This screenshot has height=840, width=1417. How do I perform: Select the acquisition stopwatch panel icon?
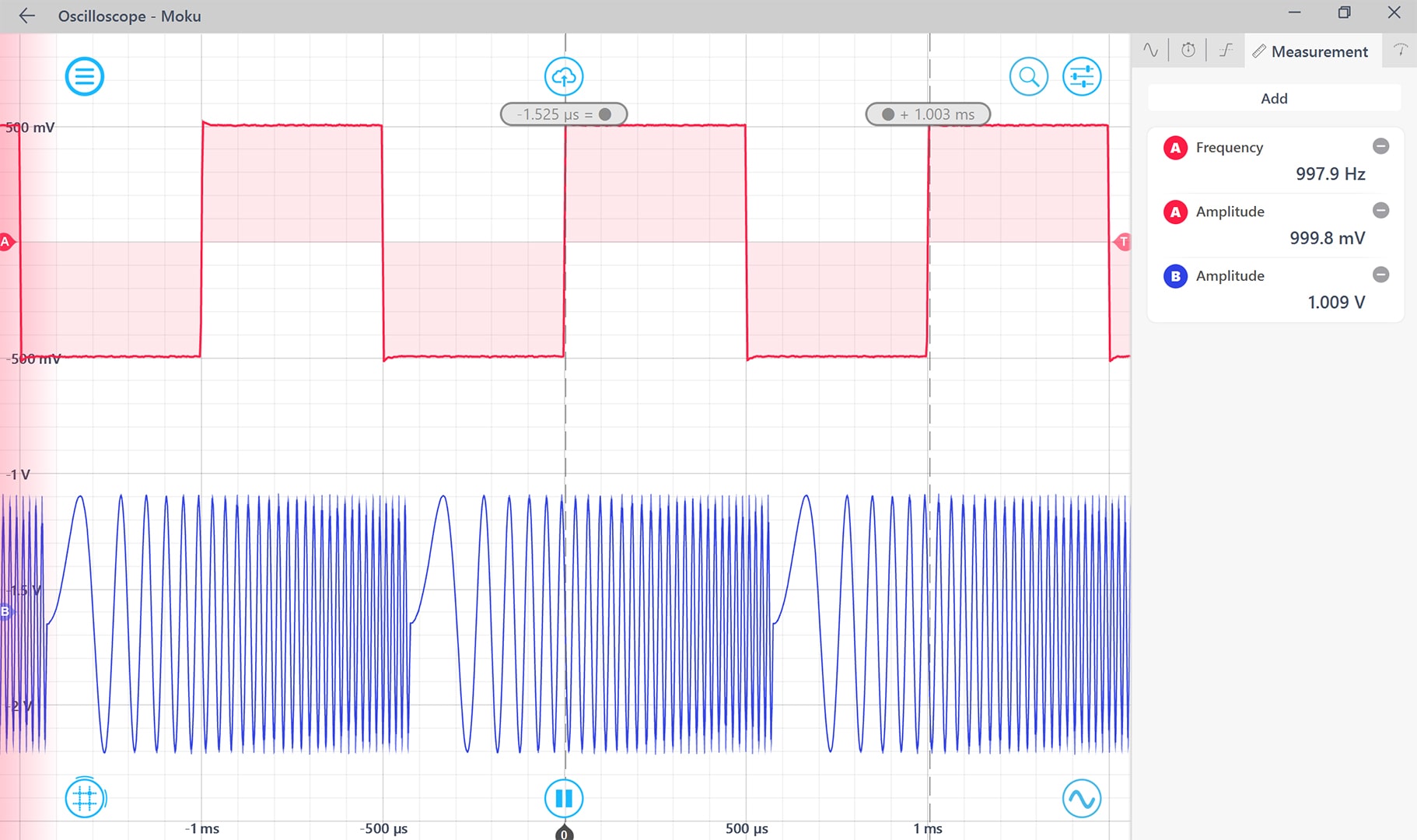click(1188, 50)
